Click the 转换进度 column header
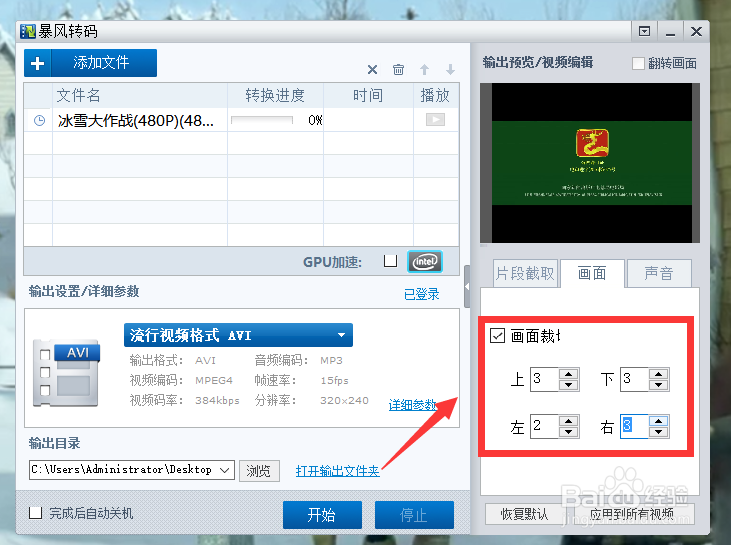 coord(275,95)
